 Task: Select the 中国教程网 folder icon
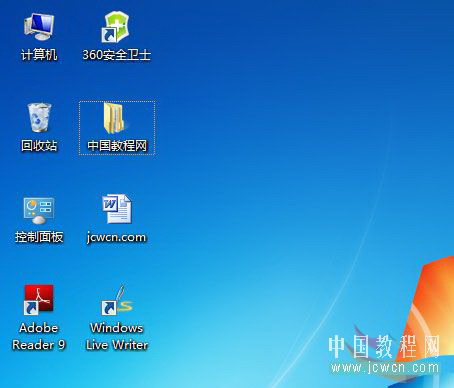click(115, 118)
